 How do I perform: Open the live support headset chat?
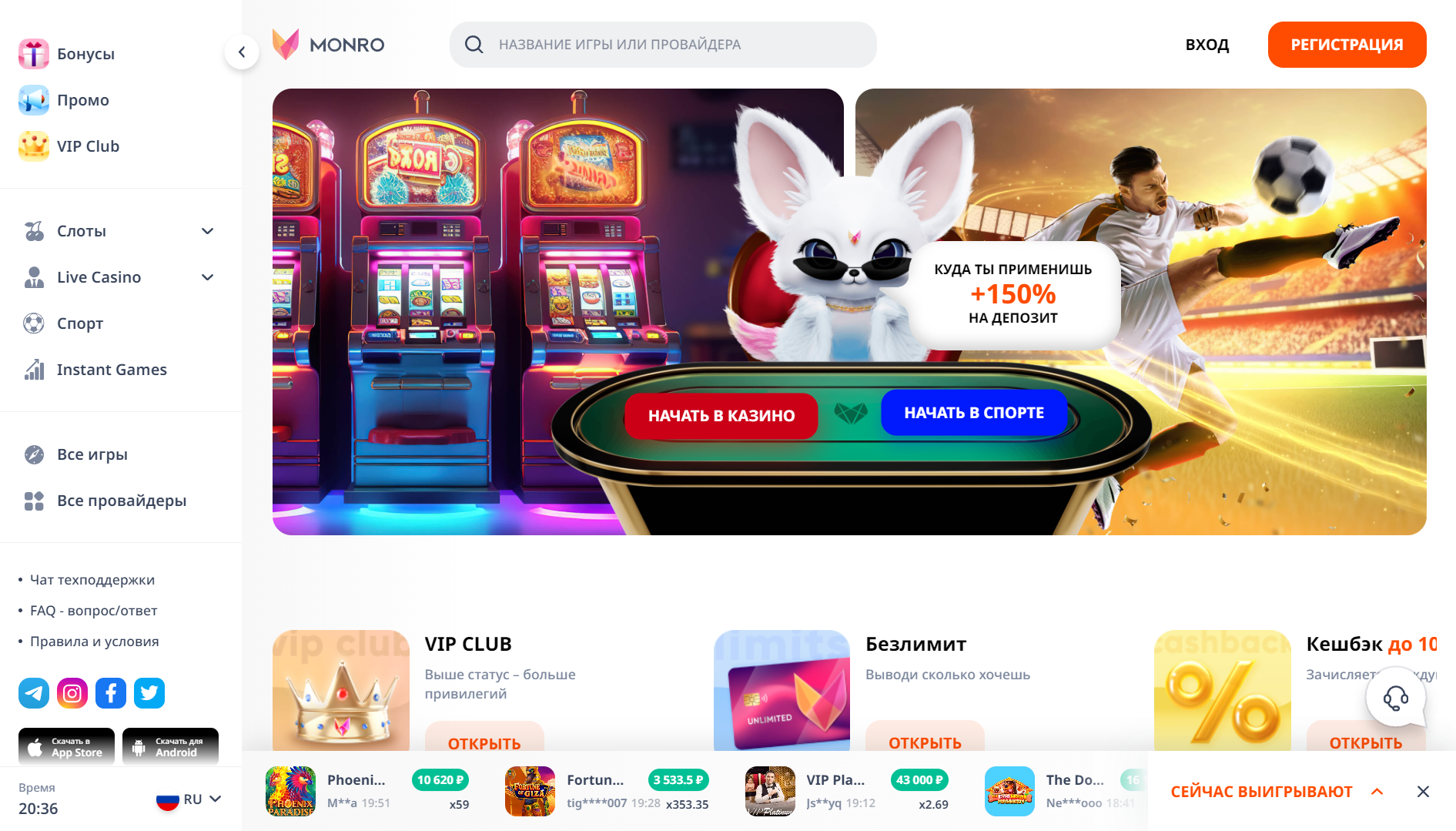click(1395, 699)
